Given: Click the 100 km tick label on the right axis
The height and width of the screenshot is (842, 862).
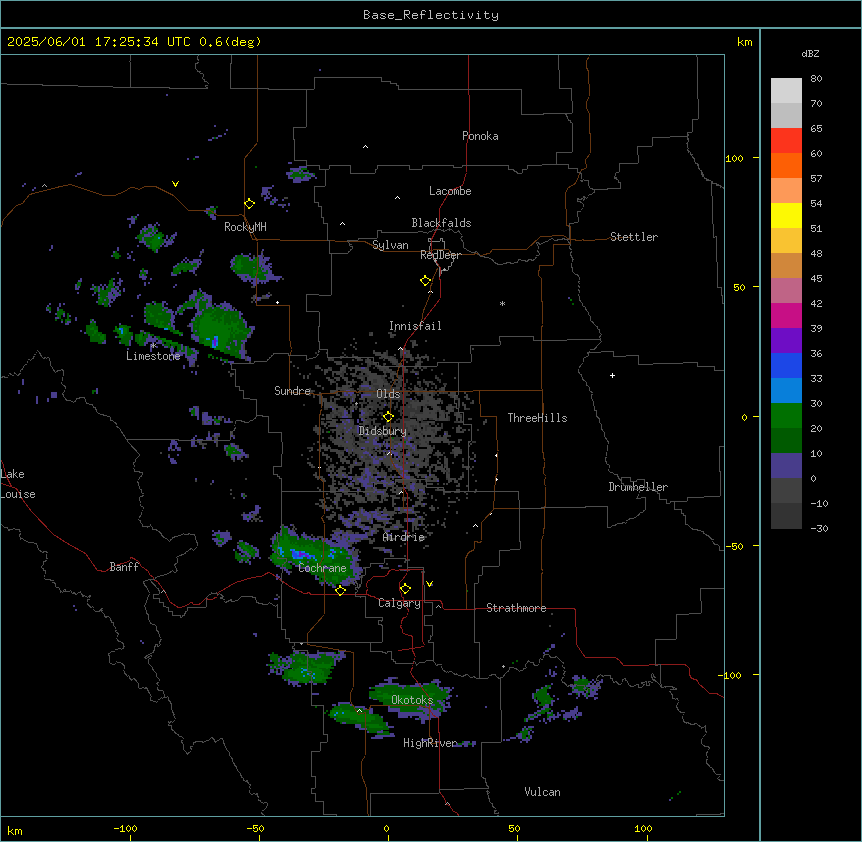Looking at the screenshot, I should (734, 158).
